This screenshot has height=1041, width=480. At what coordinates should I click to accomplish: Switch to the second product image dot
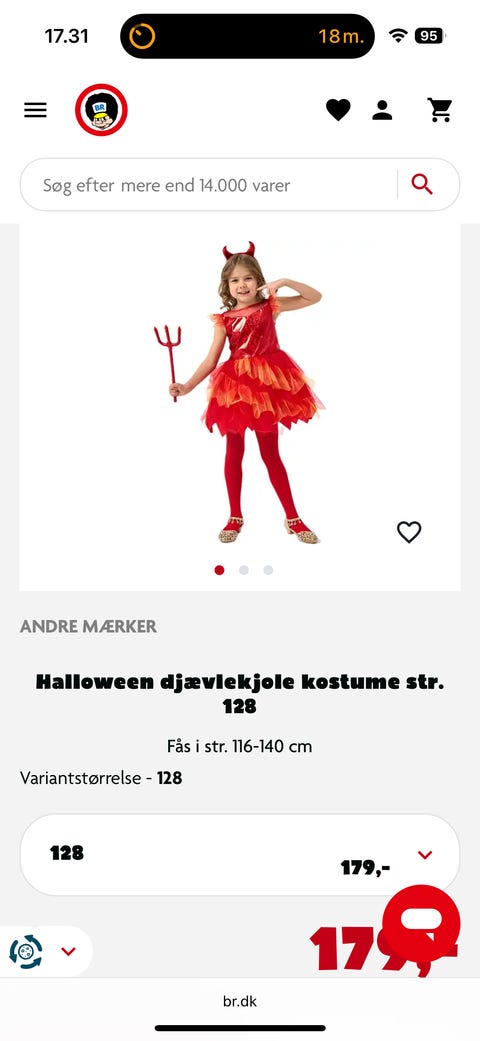(x=244, y=570)
